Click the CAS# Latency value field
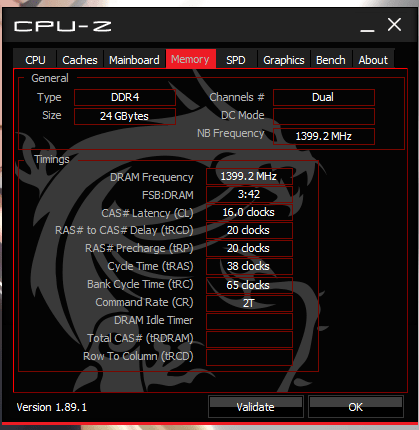419x430 pixels. pyautogui.click(x=249, y=212)
